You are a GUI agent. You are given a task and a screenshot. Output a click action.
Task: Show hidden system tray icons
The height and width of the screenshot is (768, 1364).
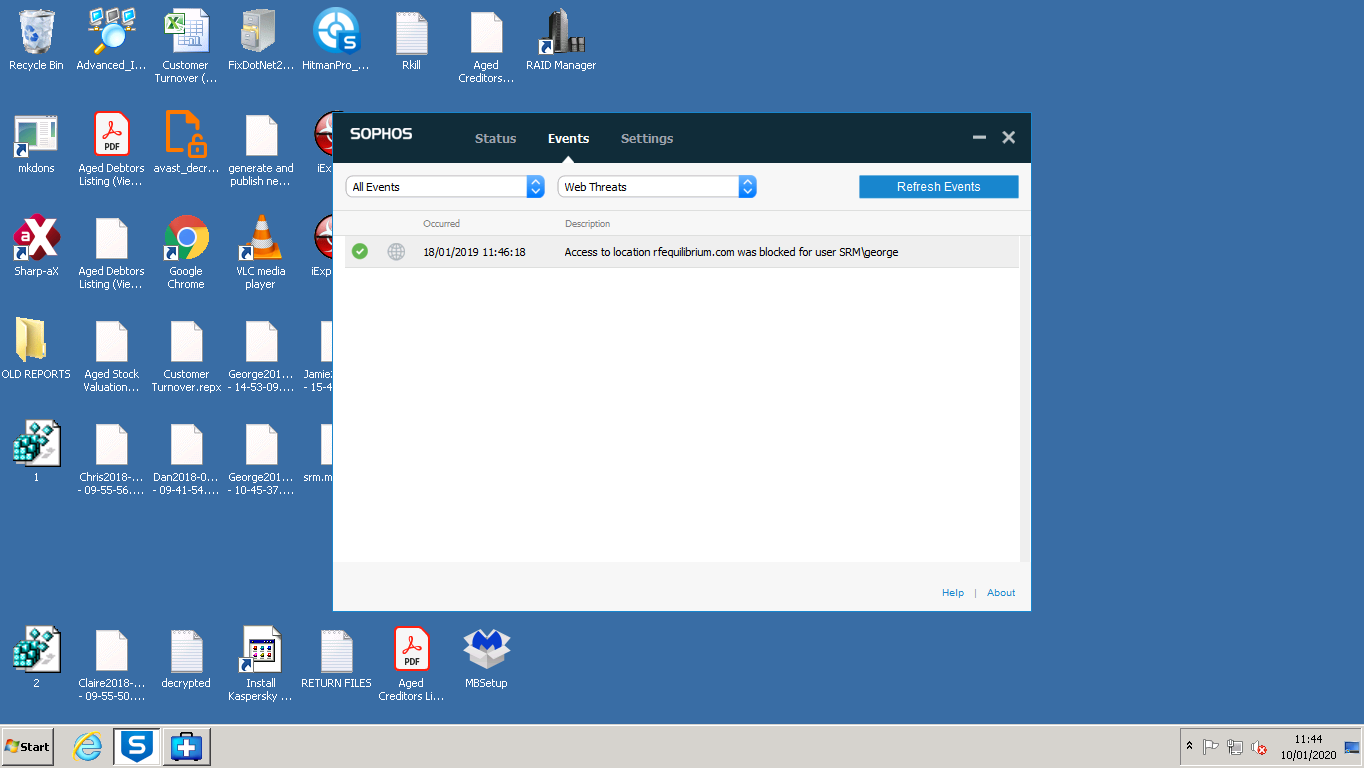1189,746
